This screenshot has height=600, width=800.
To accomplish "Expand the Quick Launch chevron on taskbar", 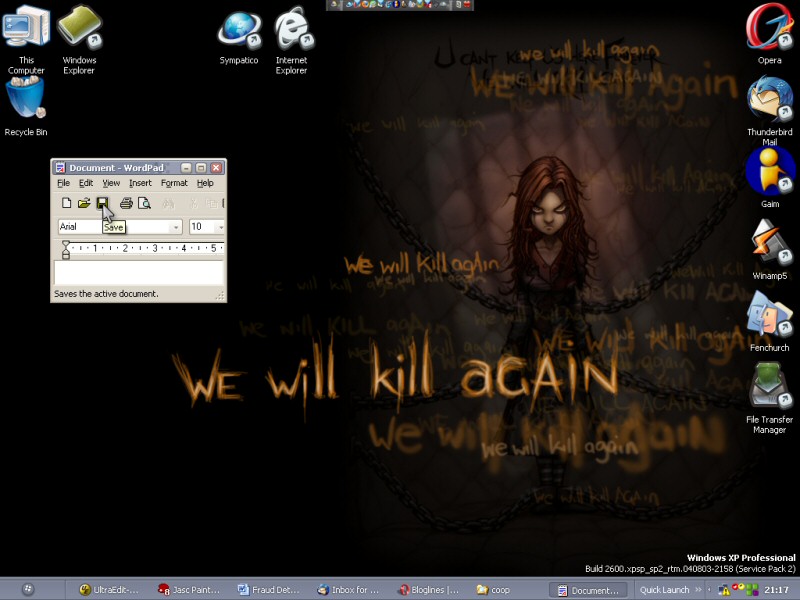I will 699,590.
